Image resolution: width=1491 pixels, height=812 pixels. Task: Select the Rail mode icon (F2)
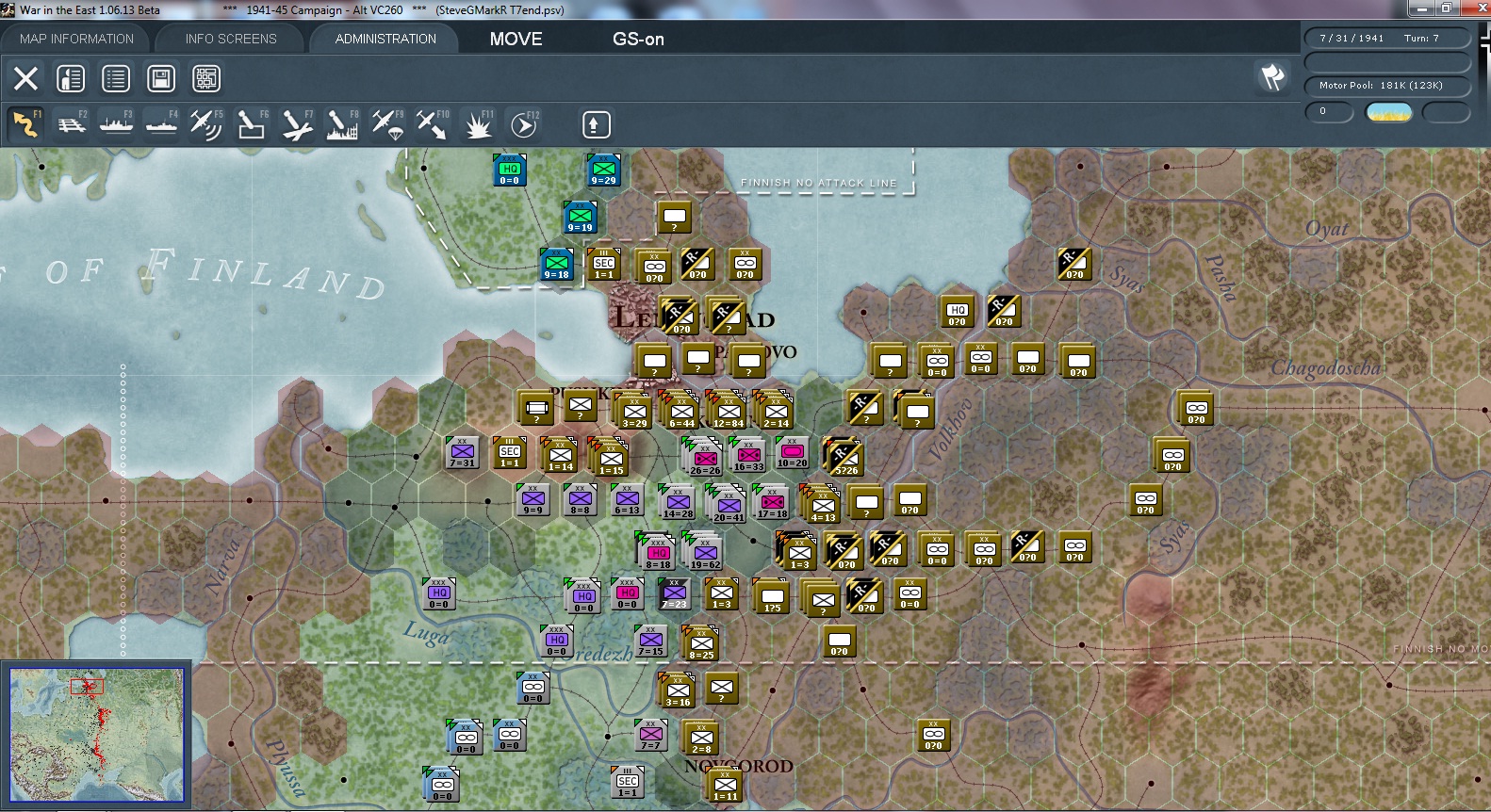[x=72, y=124]
